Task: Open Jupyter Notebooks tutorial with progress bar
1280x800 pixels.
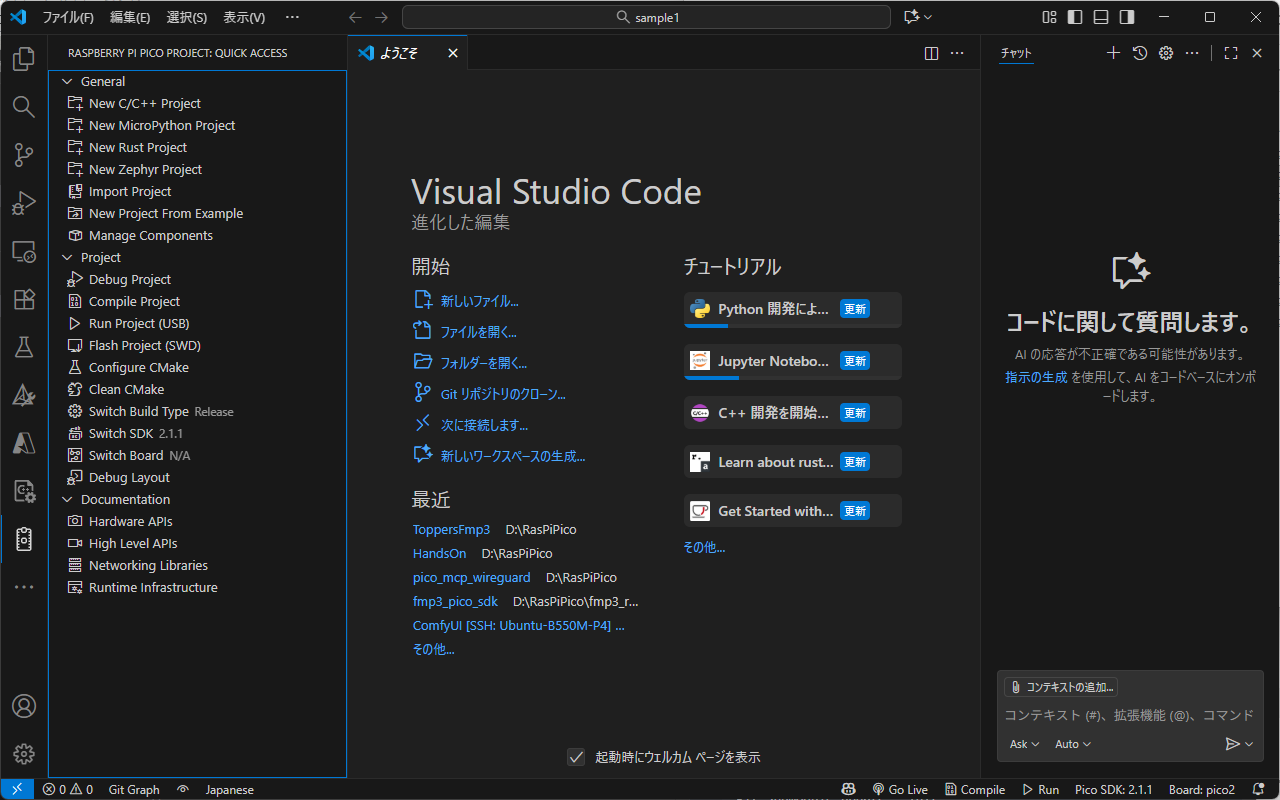Action: click(793, 362)
